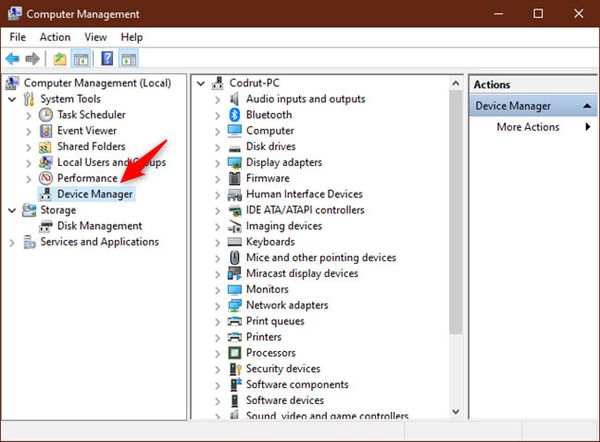This screenshot has height=442, width=600.
Task: Collapse the Device Manager actions header
Action: point(587,105)
